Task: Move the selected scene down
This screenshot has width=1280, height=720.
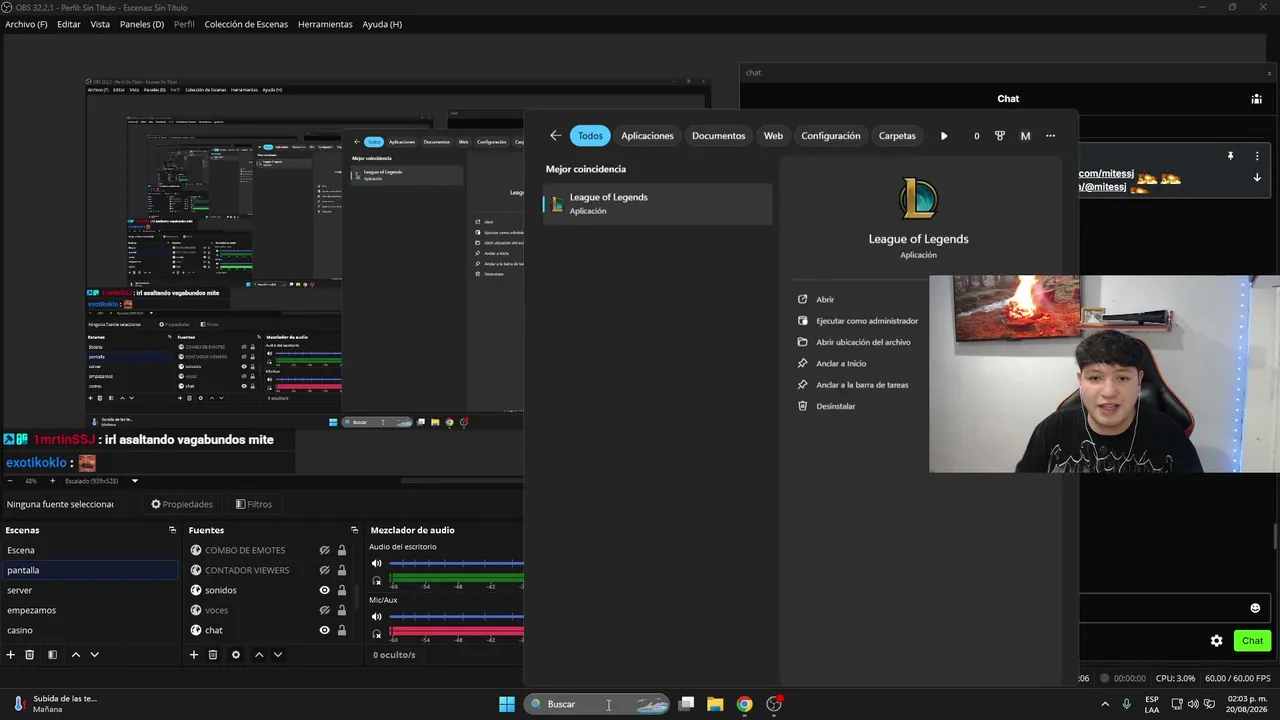Action: (94, 655)
